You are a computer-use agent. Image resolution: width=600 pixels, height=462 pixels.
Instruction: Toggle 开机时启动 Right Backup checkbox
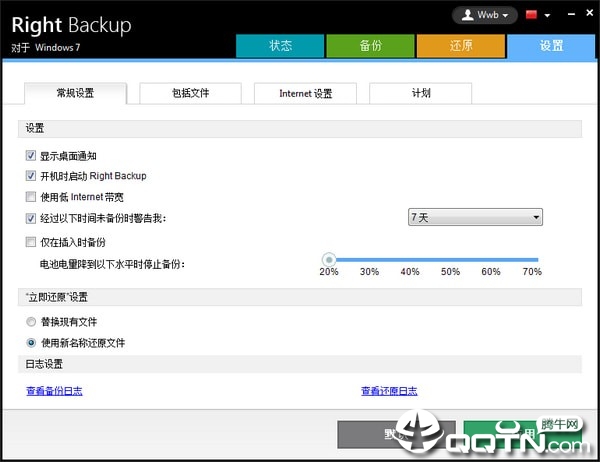click(31, 176)
